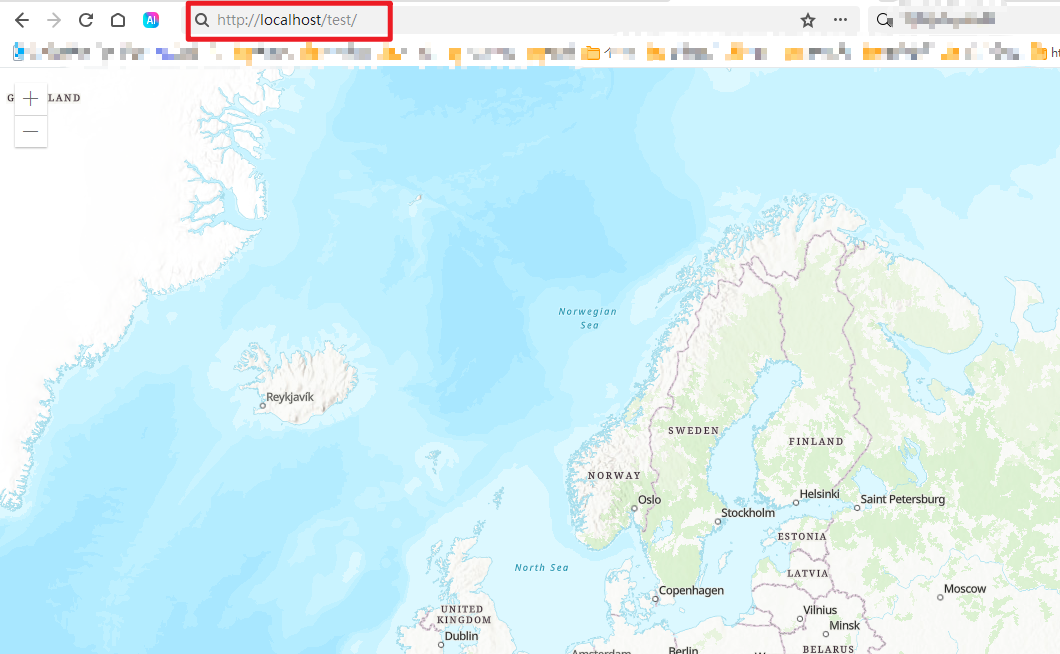Click the Berlin city label
This screenshot has height=654, width=1060.
coord(683,649)
